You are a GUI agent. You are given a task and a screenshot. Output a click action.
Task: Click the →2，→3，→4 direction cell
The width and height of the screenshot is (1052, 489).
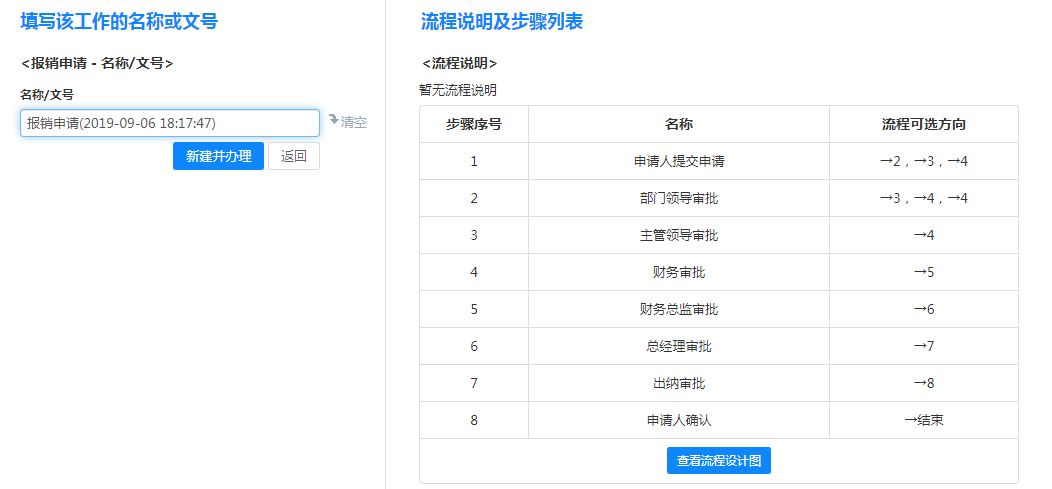pyautogui.click(x=923, y=162)
